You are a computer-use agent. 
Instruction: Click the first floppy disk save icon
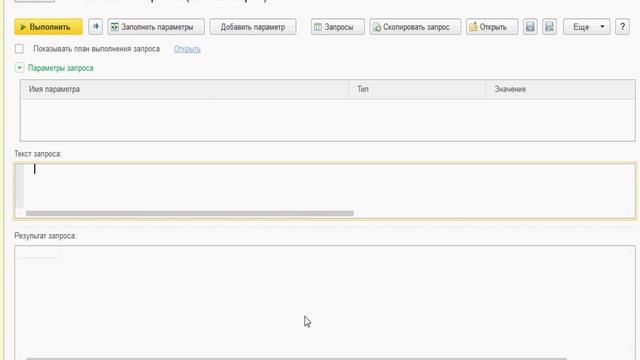[530, 27]
